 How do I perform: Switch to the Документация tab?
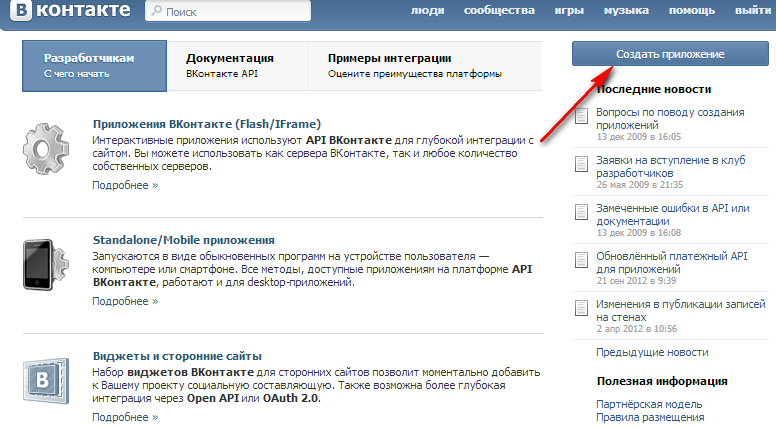pyautogui.click(x=237, y=66)
